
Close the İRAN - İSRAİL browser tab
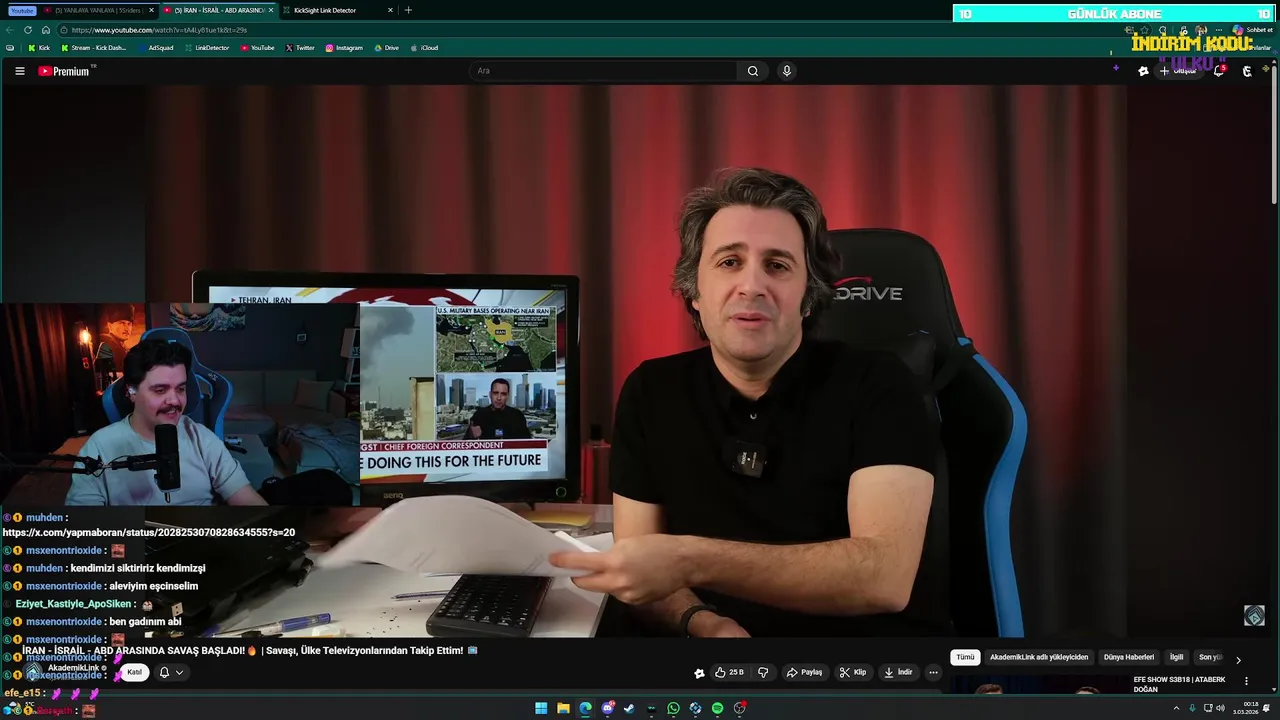click(270, 10)
